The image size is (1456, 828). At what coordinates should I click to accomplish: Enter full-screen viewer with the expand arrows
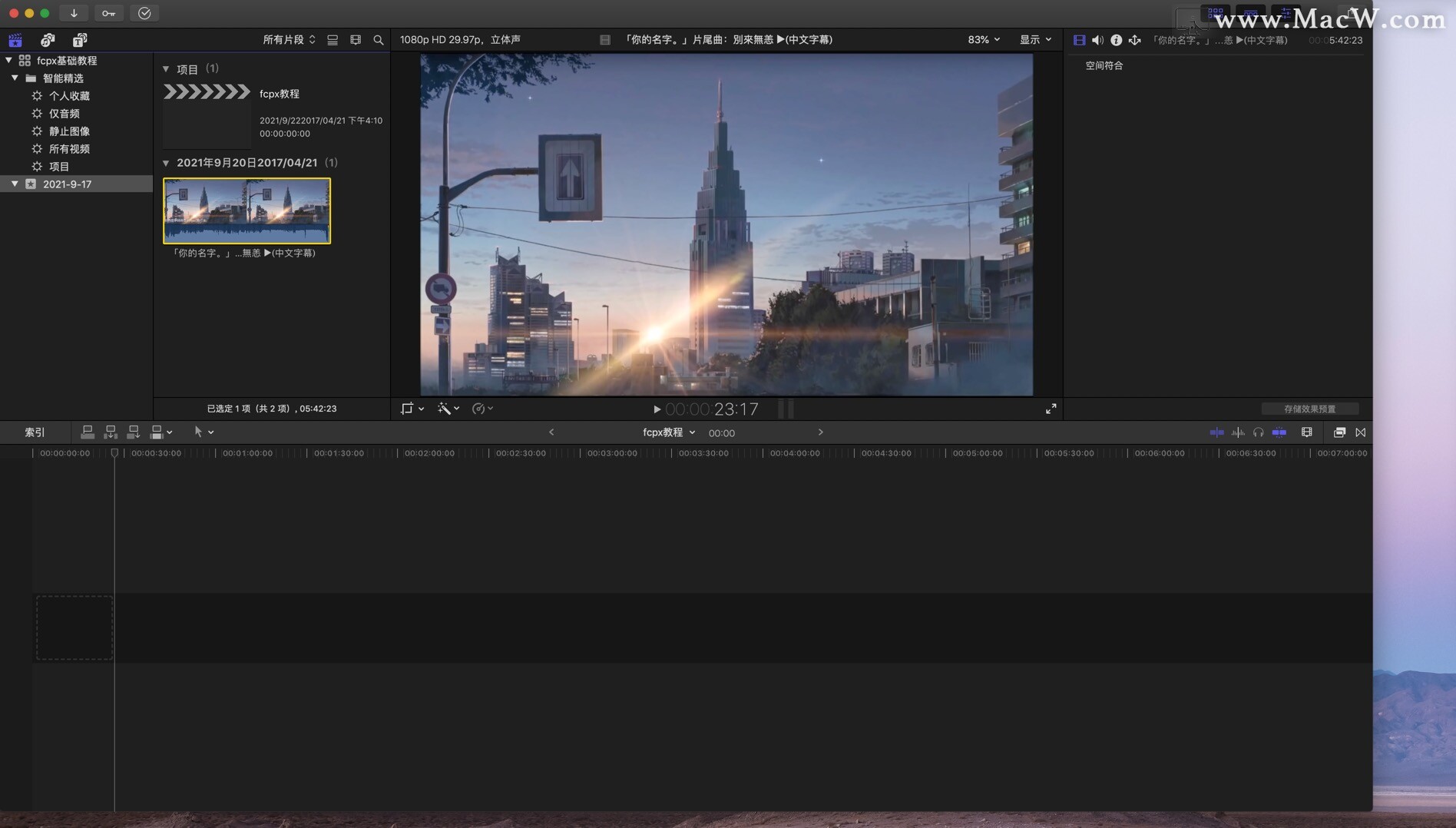[1051, 409]
